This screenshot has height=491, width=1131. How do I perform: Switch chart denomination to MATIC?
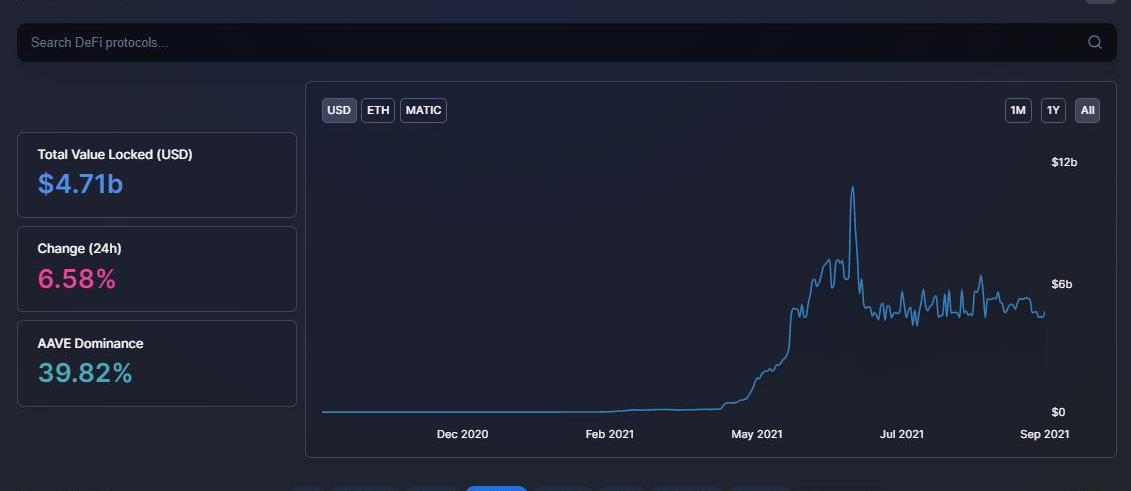tap(423, 110)
